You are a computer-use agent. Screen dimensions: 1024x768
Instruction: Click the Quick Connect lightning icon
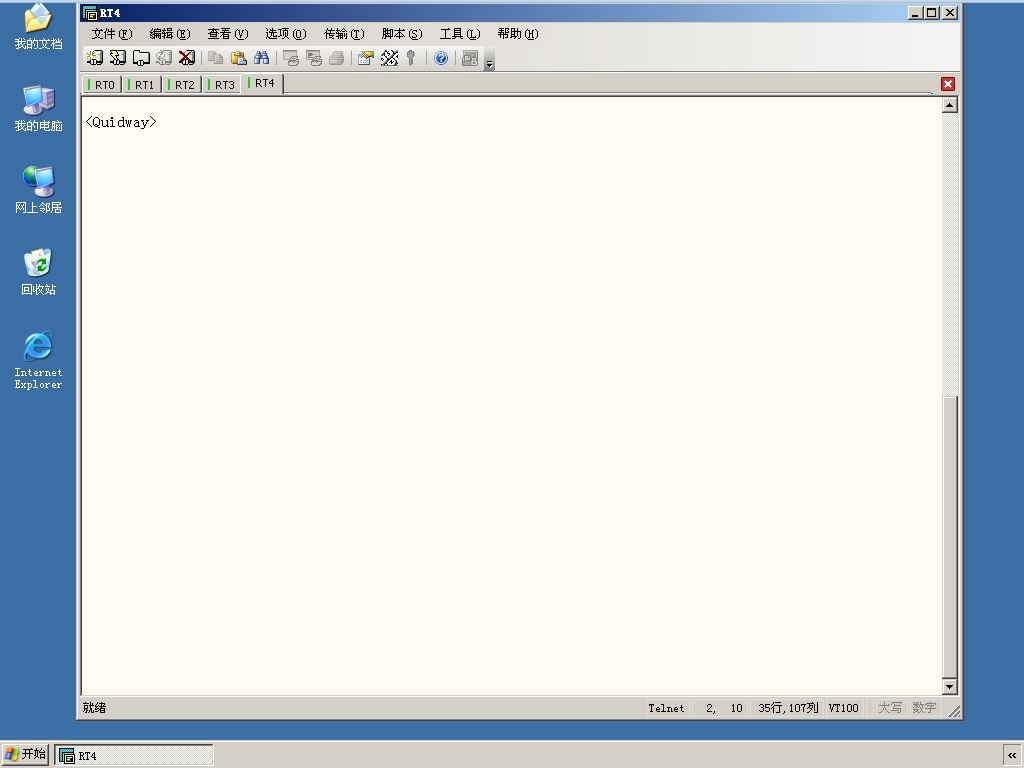click(x=118, y=58)
